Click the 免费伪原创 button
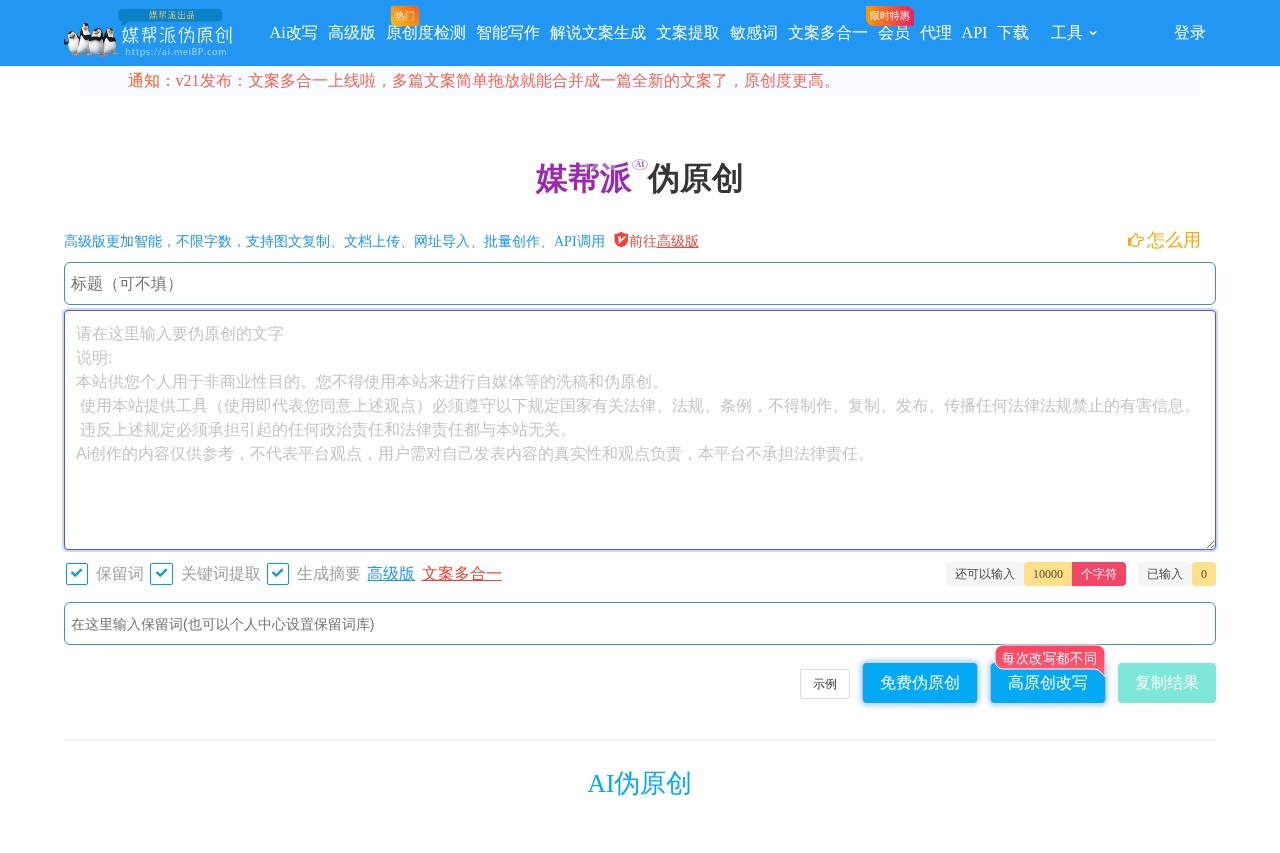 pyautogui.click(x=919, y=683)
